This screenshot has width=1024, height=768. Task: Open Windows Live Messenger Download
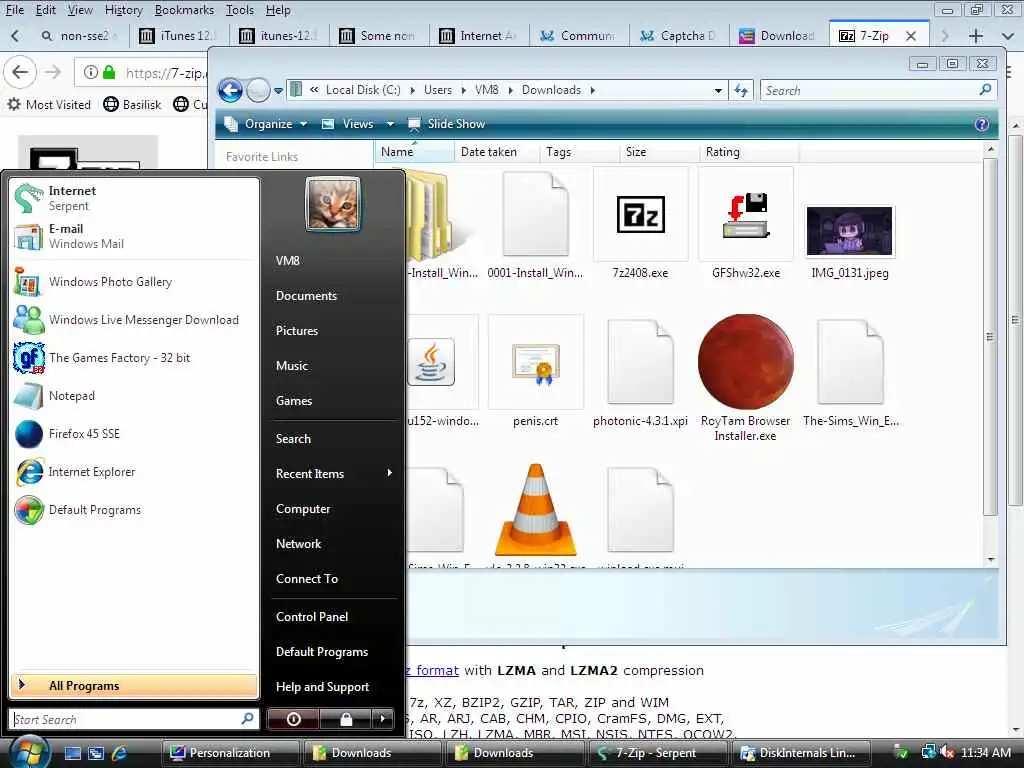click(134, 320)
